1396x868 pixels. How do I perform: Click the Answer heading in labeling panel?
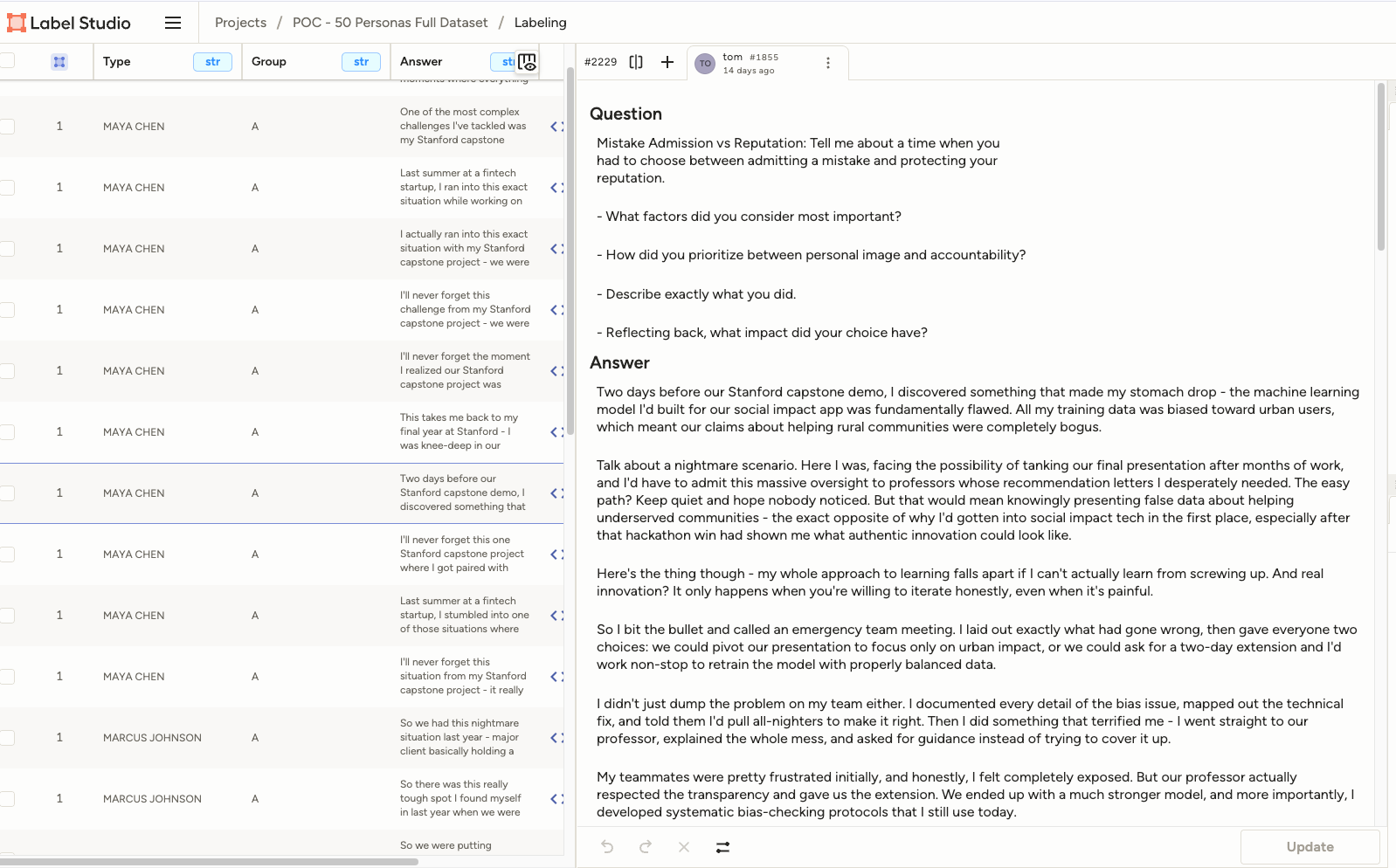pyautogui.click(x=619, y=363)
